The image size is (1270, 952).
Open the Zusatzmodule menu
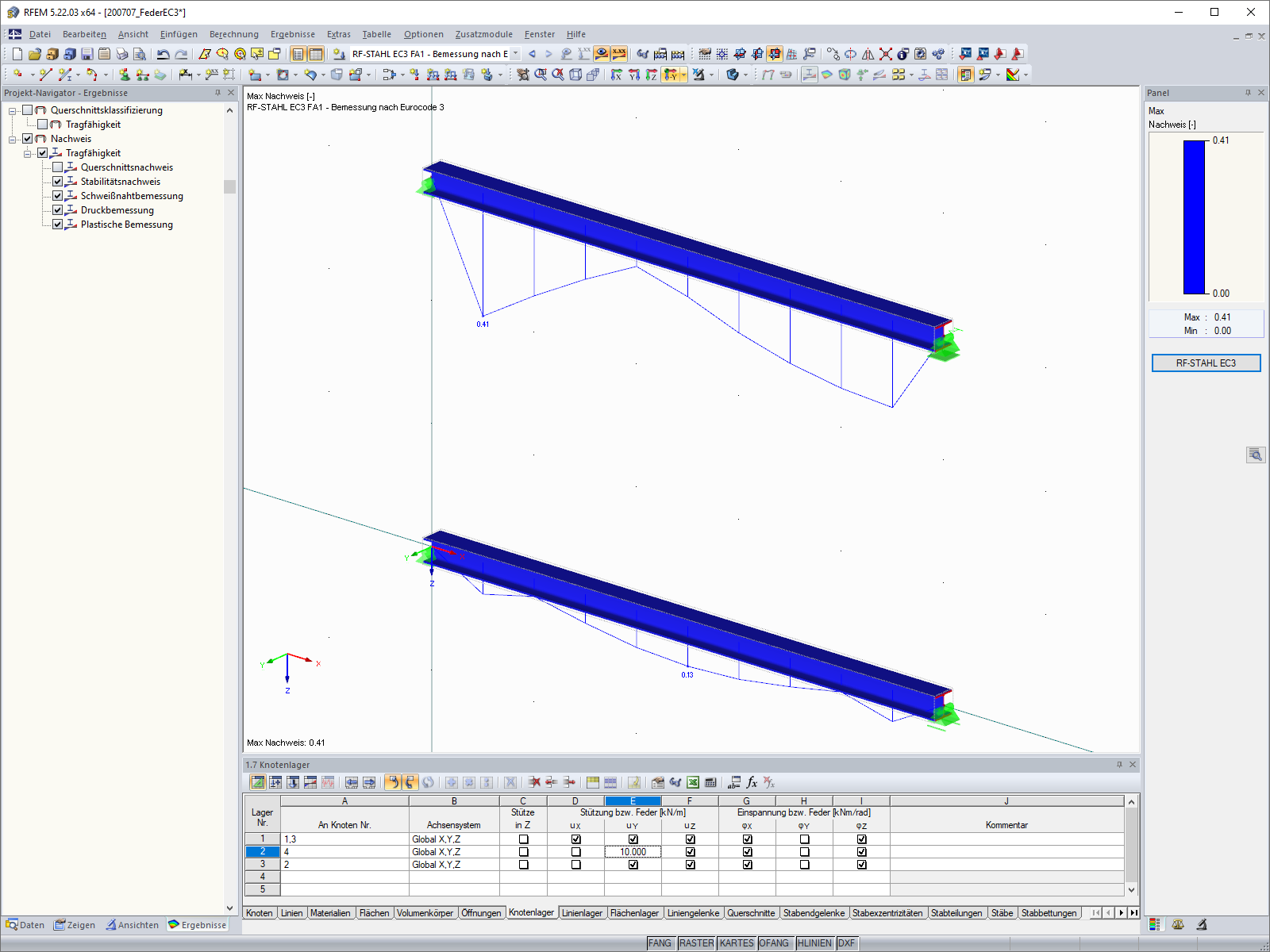tap(484, 34)
